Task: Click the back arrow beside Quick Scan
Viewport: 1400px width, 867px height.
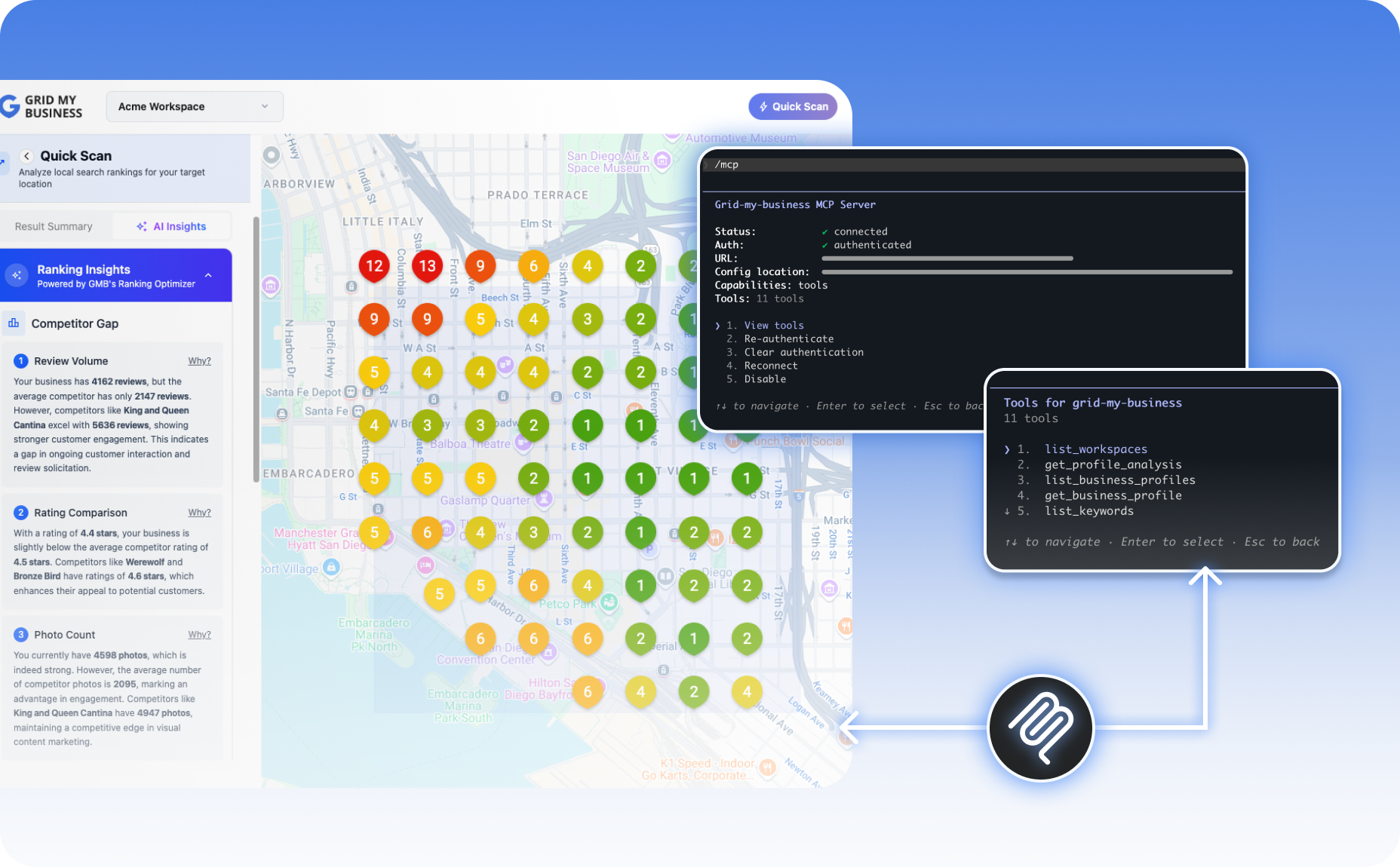Action: (26, 156)
